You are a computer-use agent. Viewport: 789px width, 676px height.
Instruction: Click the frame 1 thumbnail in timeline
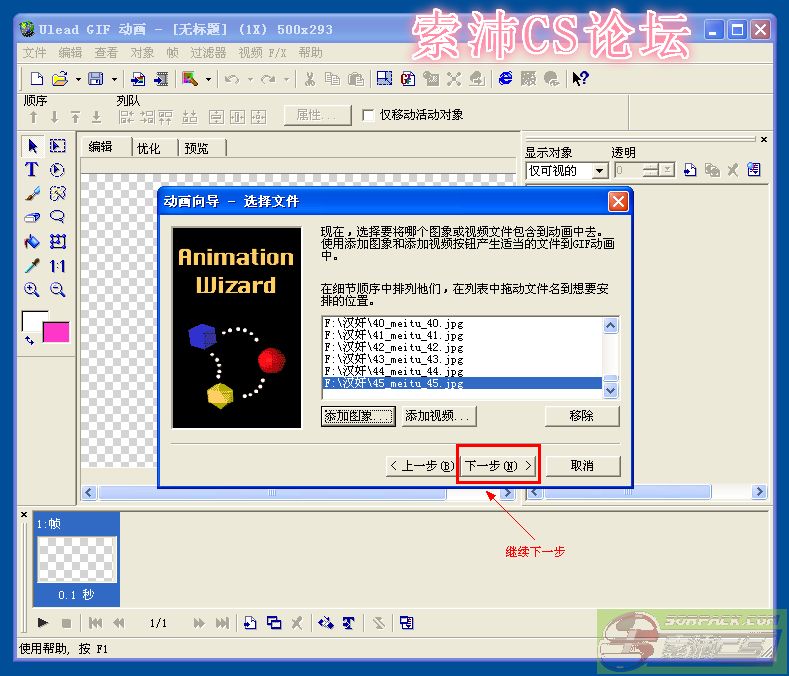(76, 559)
